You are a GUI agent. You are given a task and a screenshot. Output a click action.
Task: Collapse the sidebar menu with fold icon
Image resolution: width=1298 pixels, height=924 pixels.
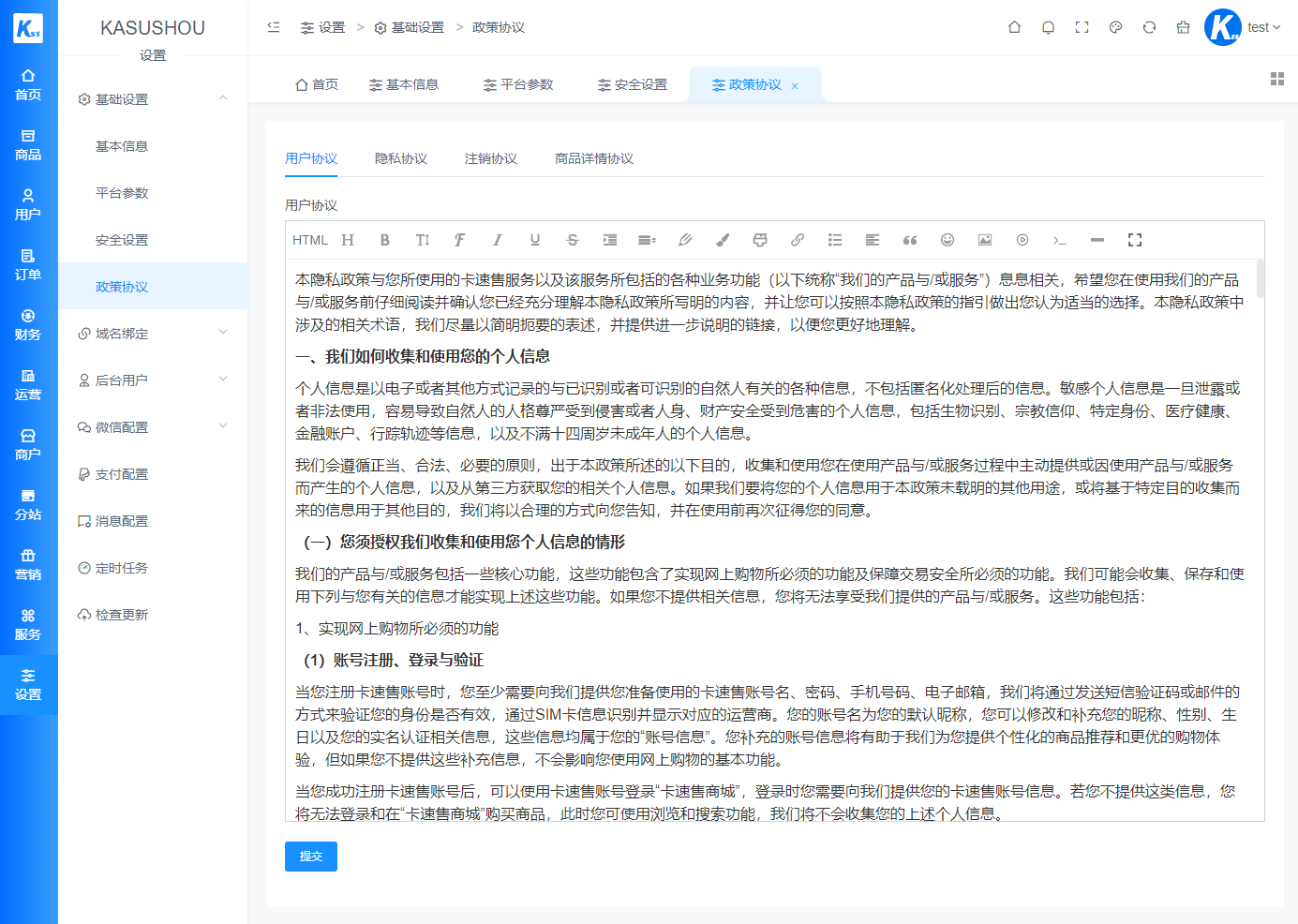click(274, 27)
